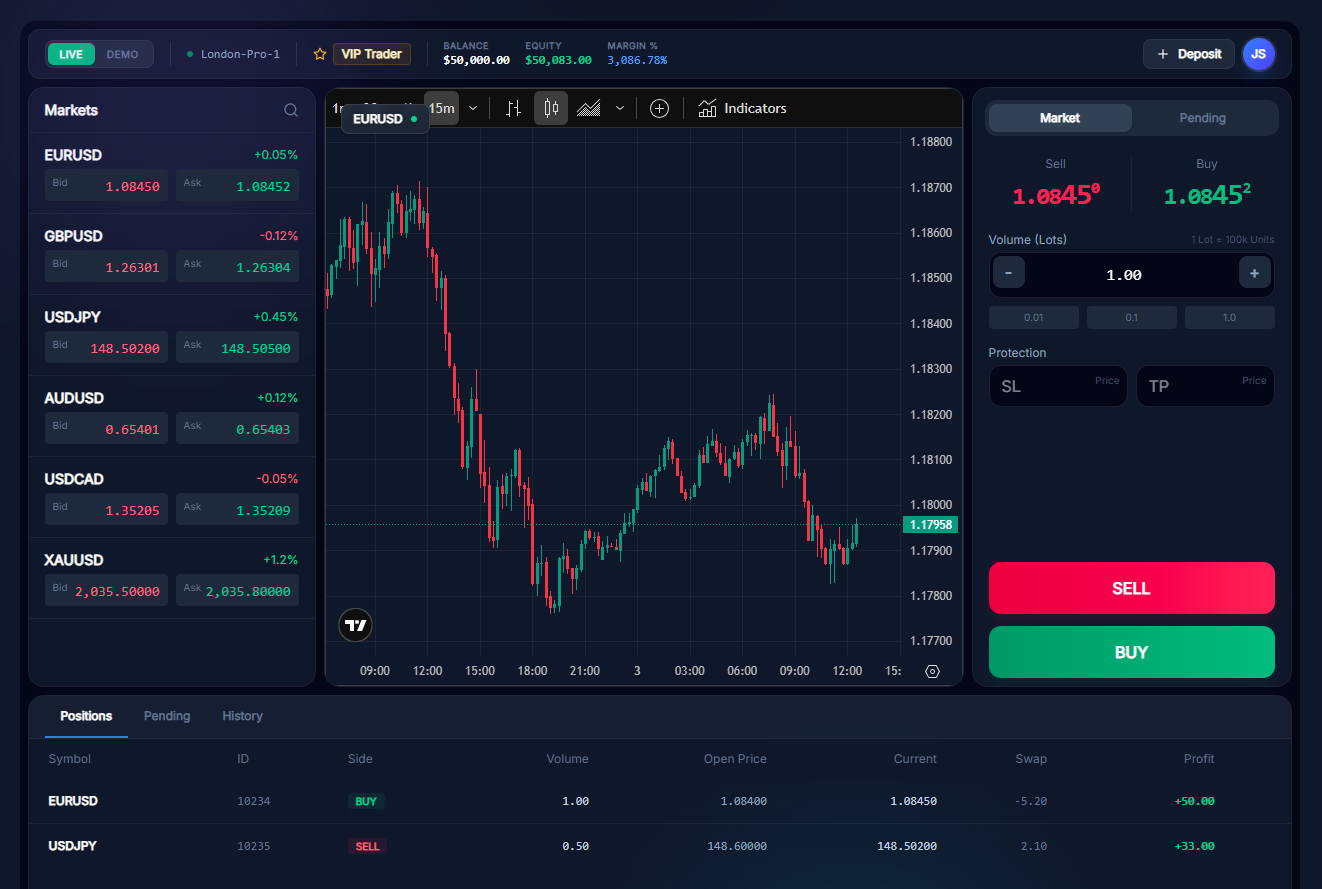1322x889 pixels.
Task: Select the 0.01 volume preset
Action: 1033,316
